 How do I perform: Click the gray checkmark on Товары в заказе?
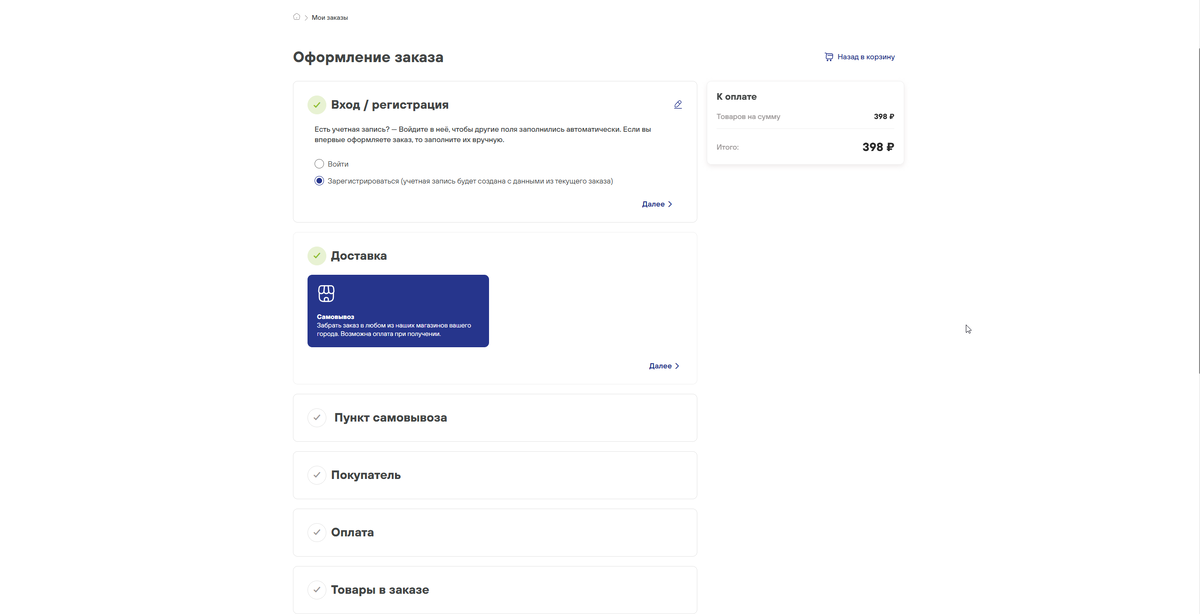tap(316, 589)
